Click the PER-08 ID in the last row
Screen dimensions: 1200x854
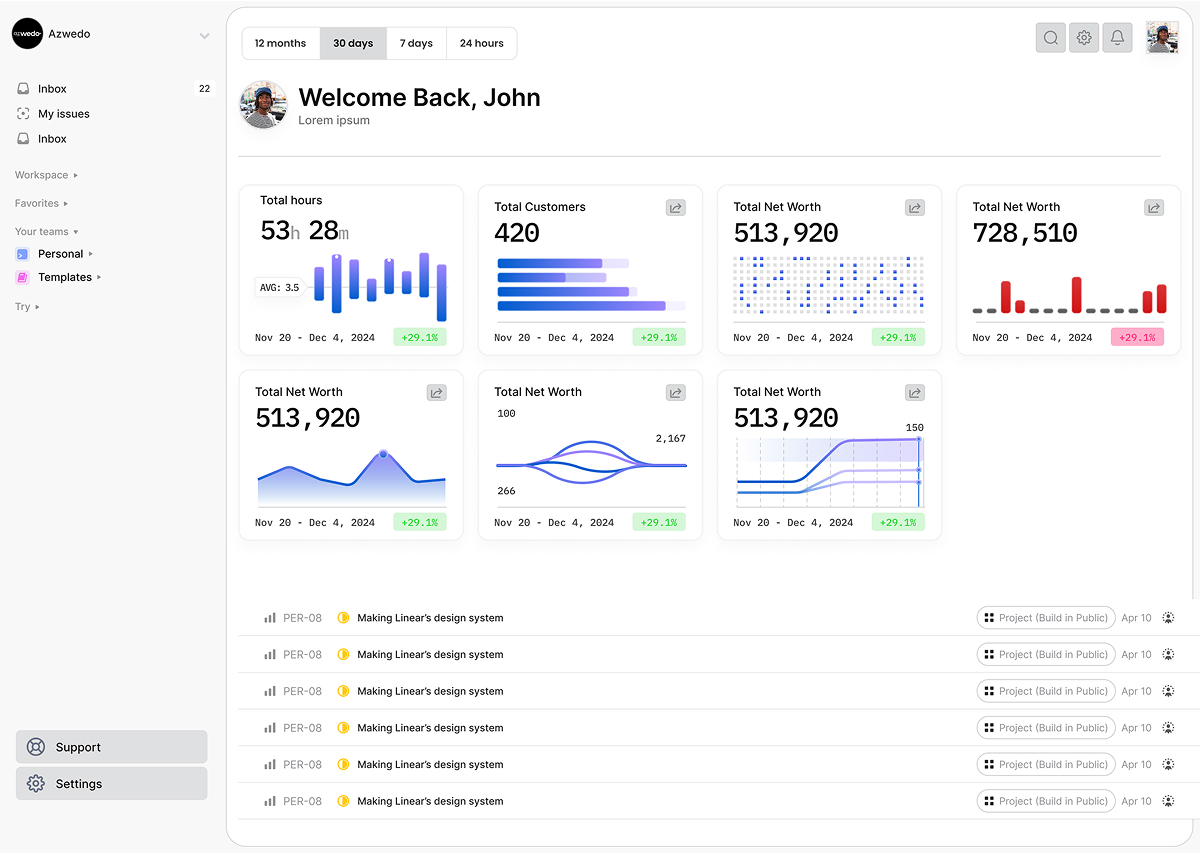click(302, 801)
